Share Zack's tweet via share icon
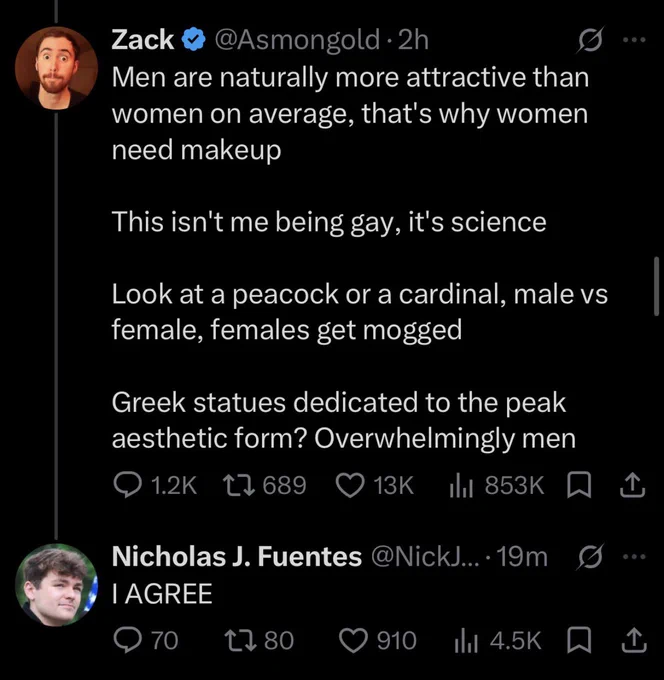The height and width of the screenshot is (680, 664). [x=632, y=485]
